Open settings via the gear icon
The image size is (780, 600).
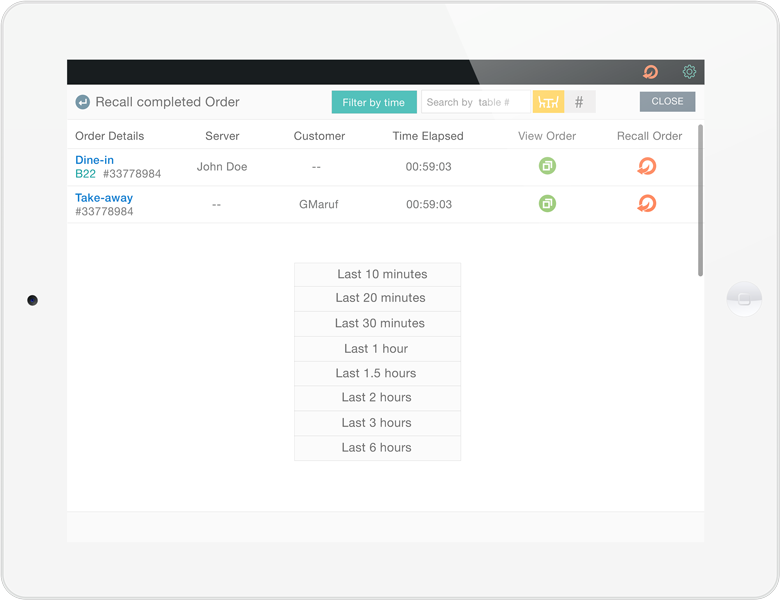click(689, 72)
